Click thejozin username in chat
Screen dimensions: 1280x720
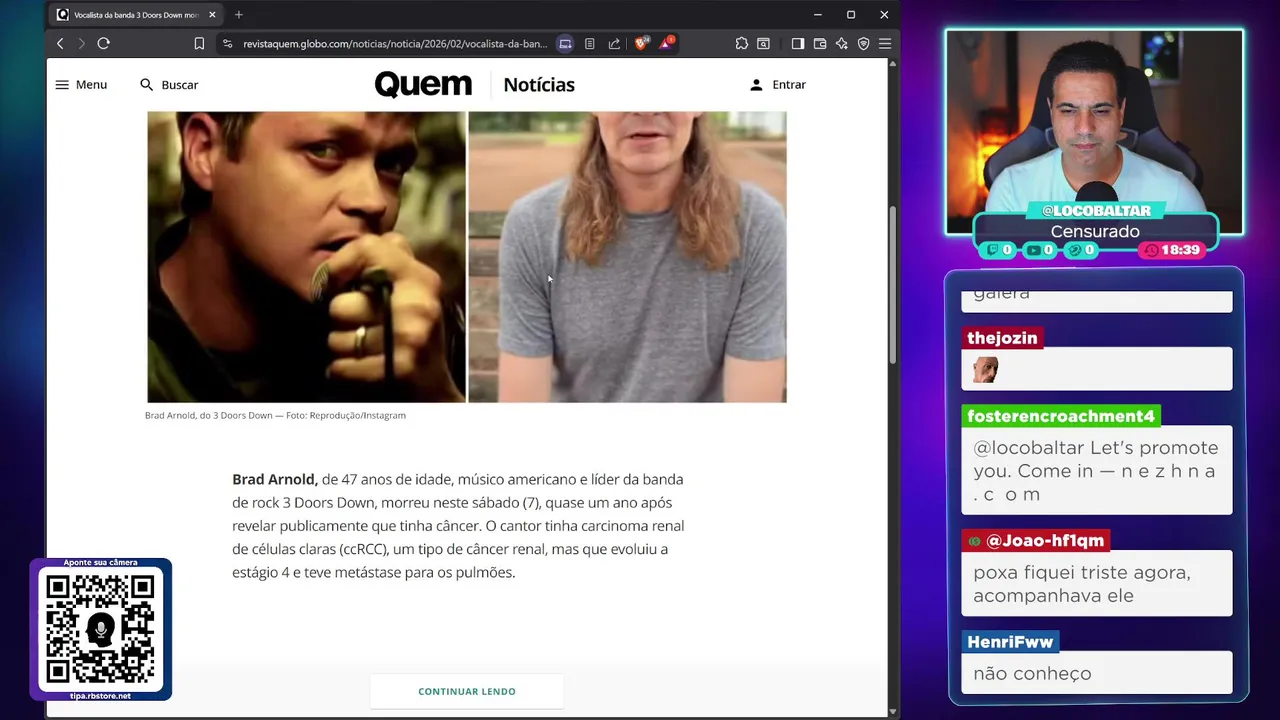[1002, 338]
